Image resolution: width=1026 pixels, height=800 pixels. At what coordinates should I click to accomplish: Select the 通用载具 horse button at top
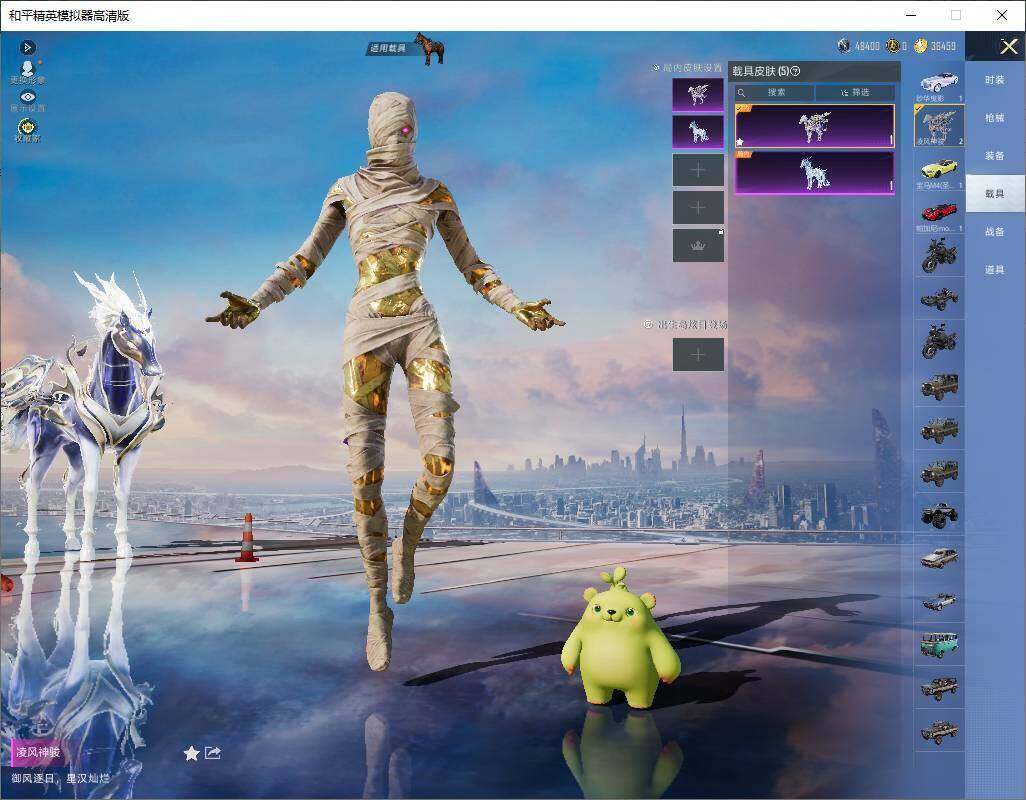pyautogui.click(x=406, y=48)
